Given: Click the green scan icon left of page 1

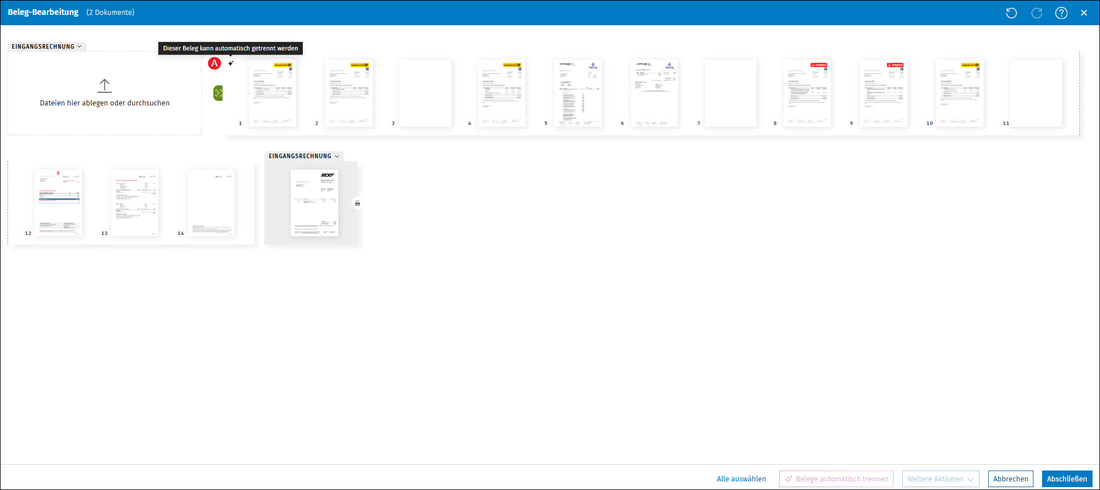Looking at the screenshot, I should pos(218,91).
